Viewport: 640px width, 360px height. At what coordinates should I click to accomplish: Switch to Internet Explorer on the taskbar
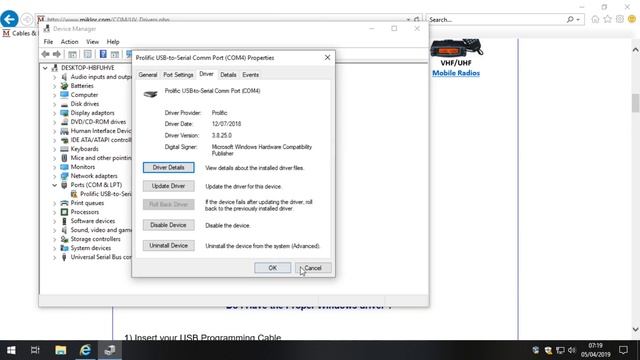[85, 350]
